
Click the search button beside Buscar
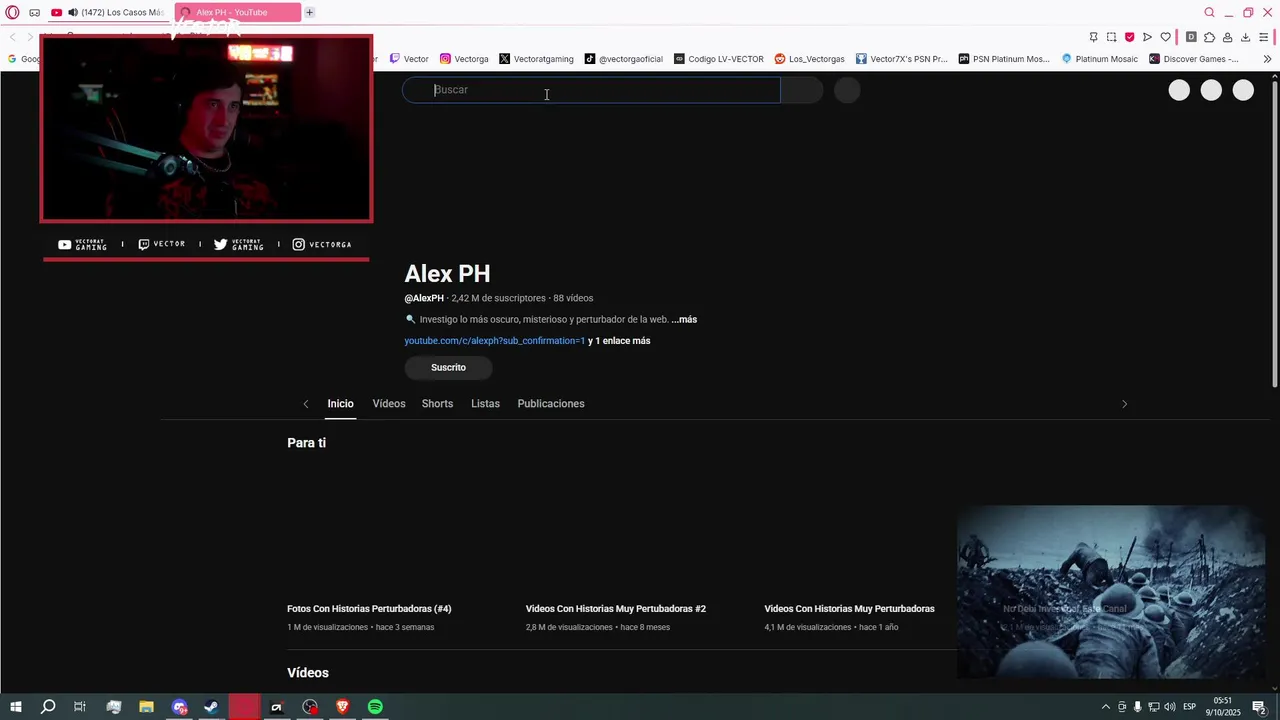click(x=802, y=90)
